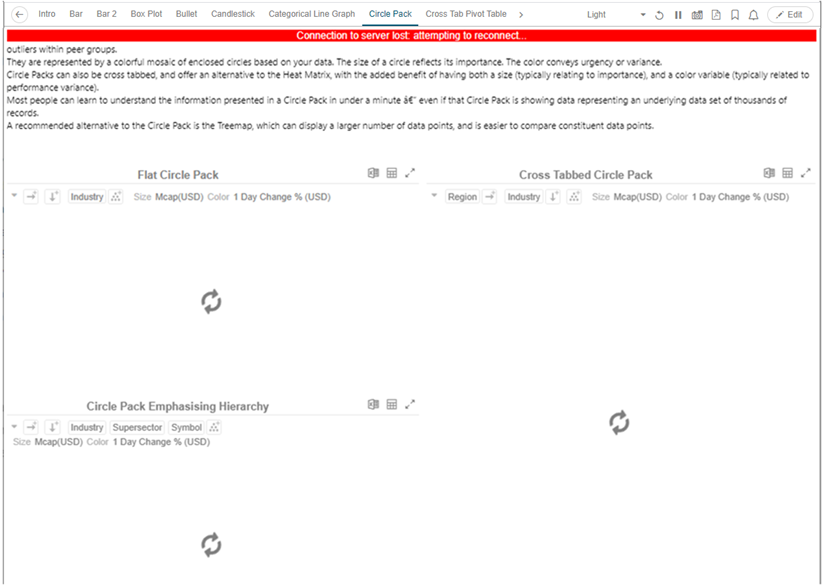The image size is (824, 586).
Task: Click Mcap(USD) size in Emphasising Hierarchy panel
Action: 58,442
